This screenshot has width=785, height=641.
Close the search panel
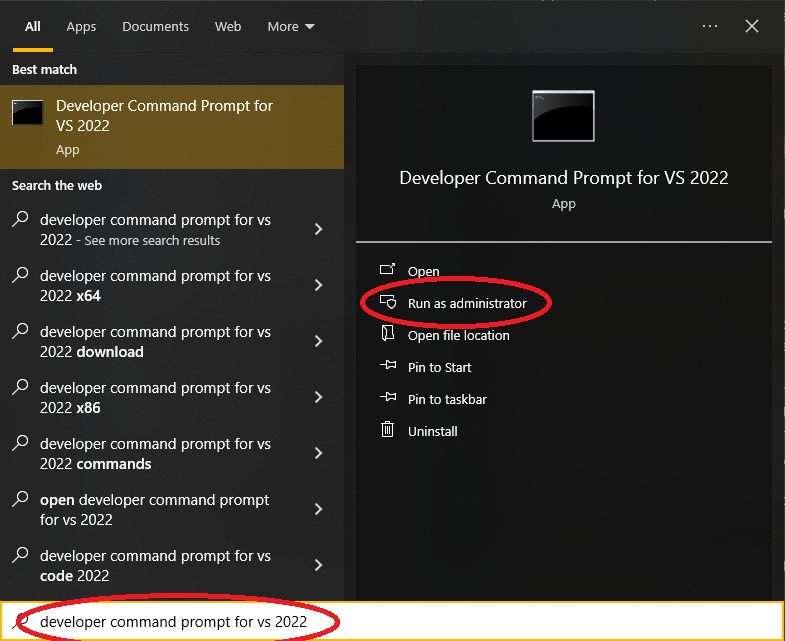(752, 27)
